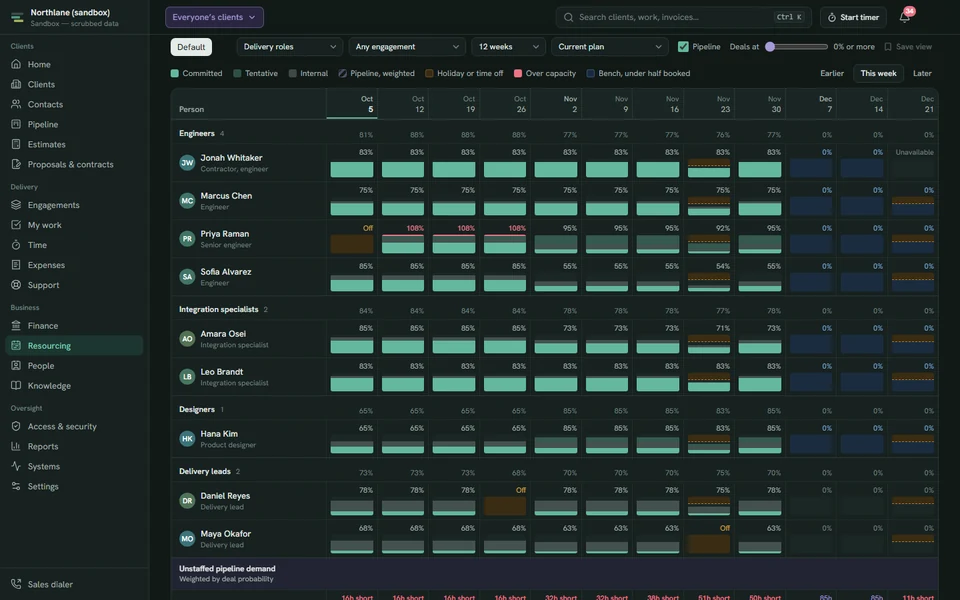The image size is (960, 600).
Task: Click the Earlier button
Action: click(x=832, y=73)
